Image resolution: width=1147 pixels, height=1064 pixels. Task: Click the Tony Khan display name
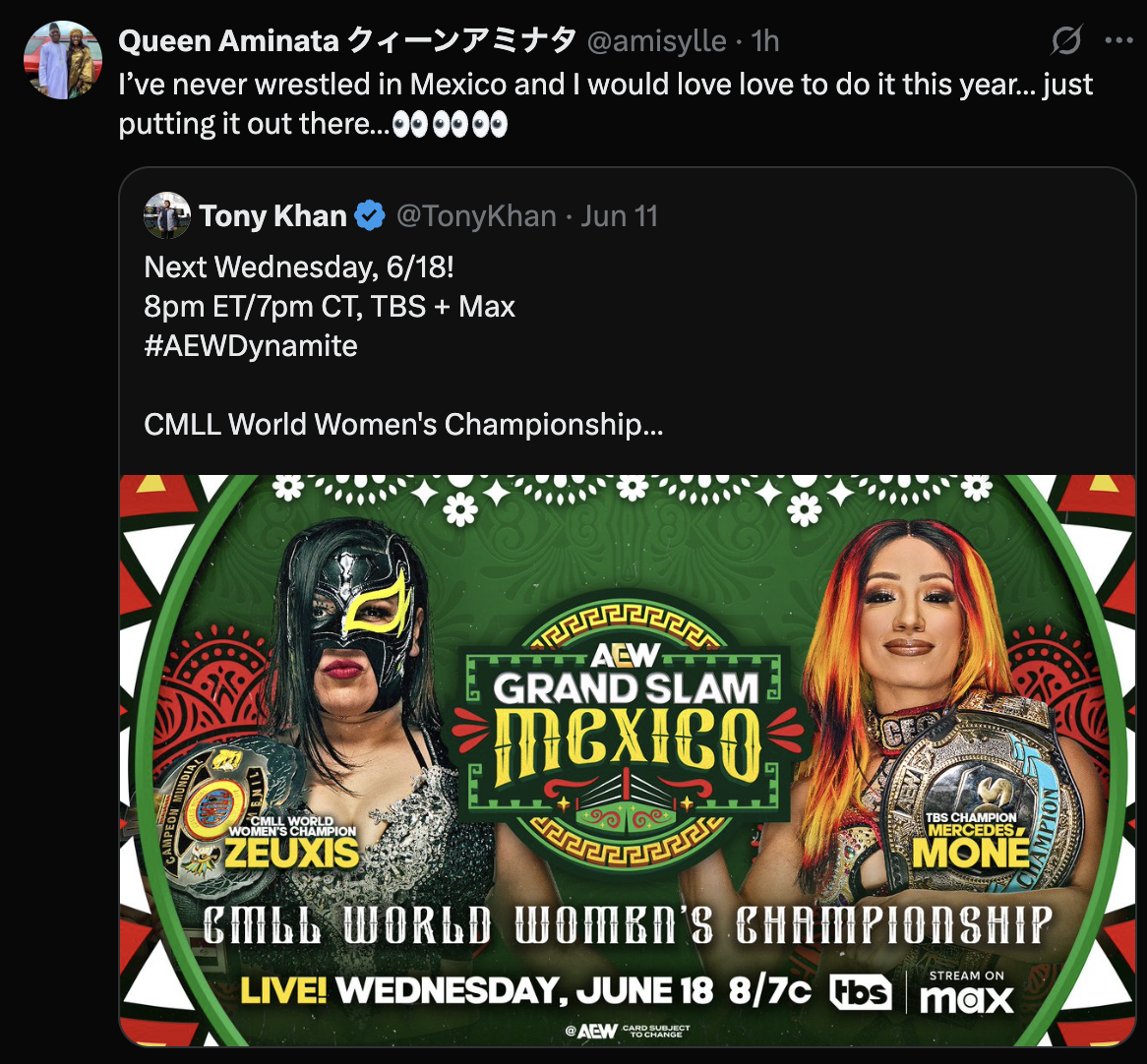pyautogui.click(x=272, y=216)
